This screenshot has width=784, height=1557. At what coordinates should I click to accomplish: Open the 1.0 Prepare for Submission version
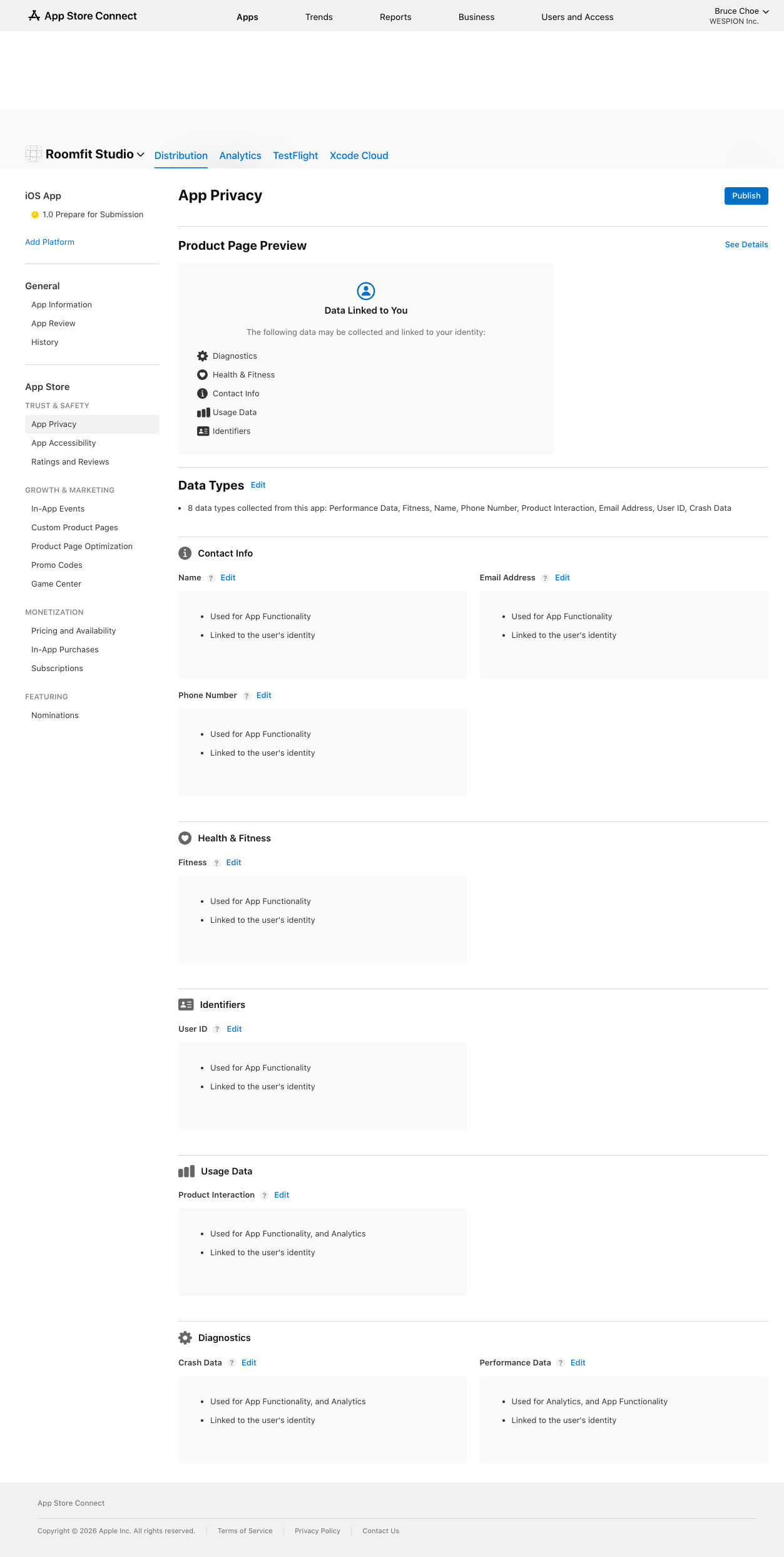[93, 215]
